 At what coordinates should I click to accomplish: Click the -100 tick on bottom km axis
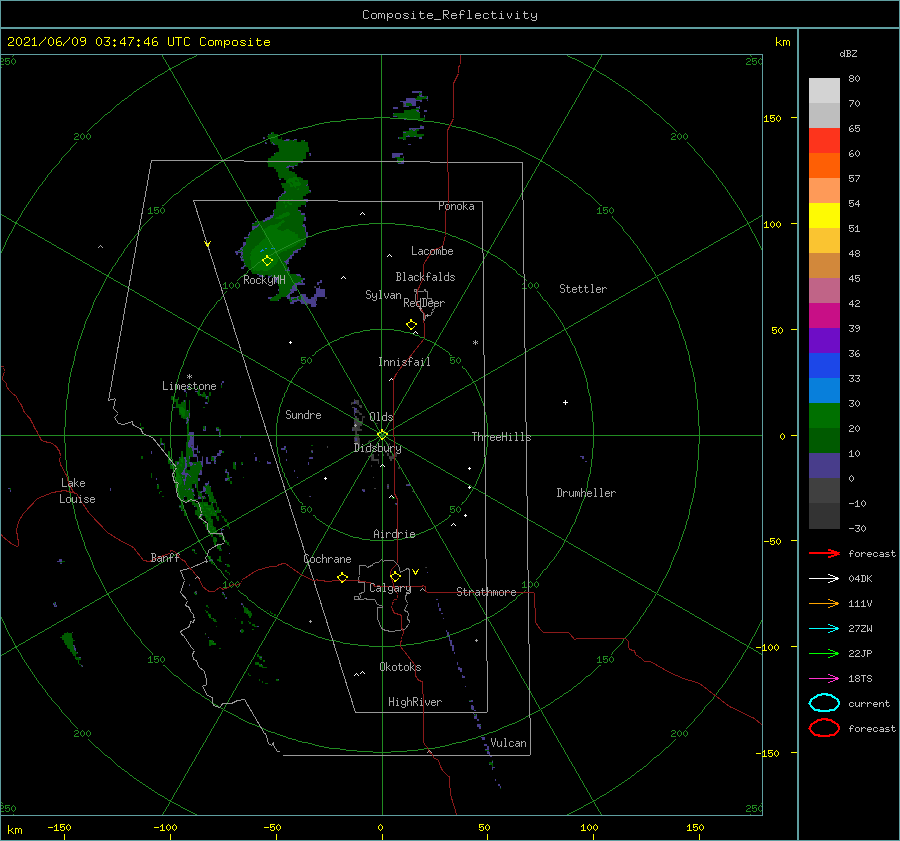click(165, 827)
